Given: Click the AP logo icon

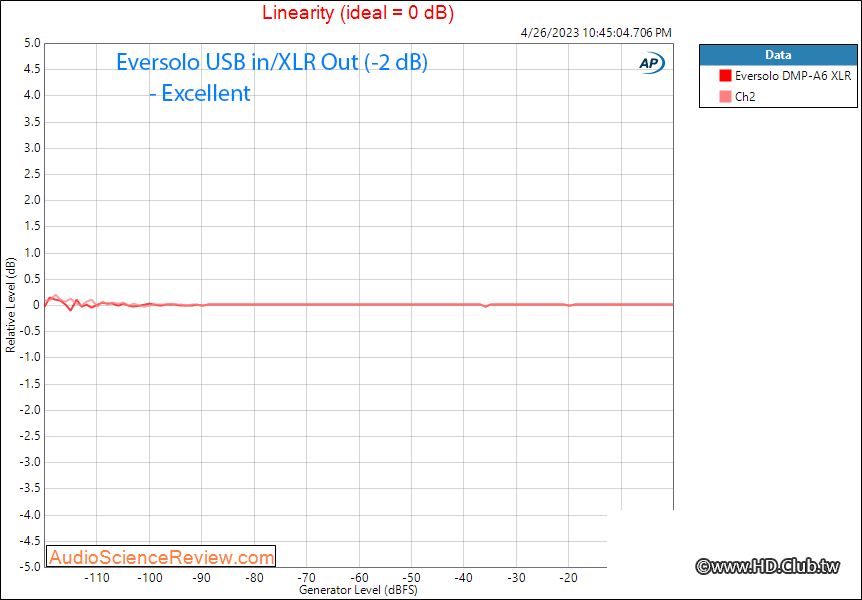Looking at the screenshot, I should click(x=651, y=63).
